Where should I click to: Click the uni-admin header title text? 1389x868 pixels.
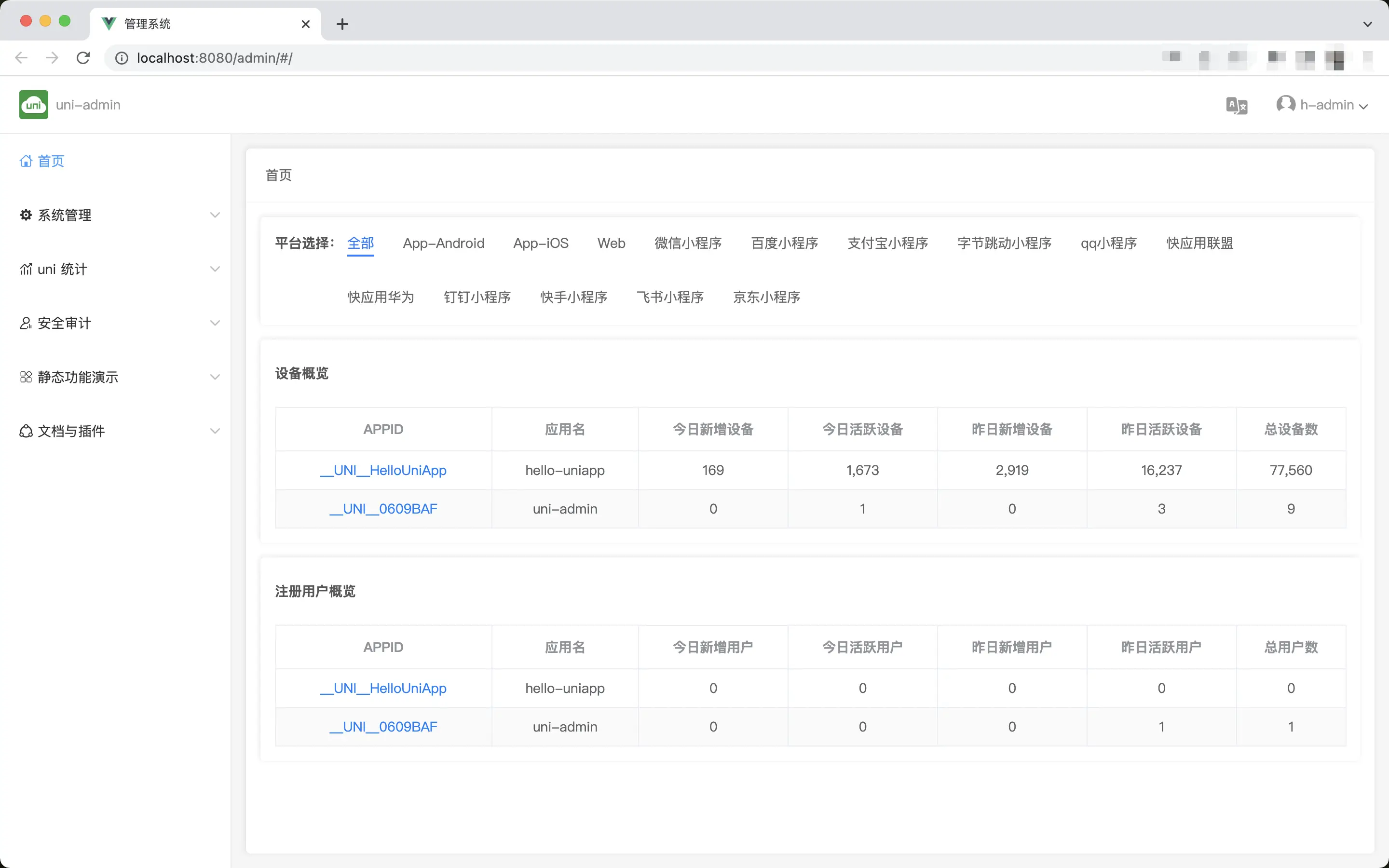click(x=88, y=105)
